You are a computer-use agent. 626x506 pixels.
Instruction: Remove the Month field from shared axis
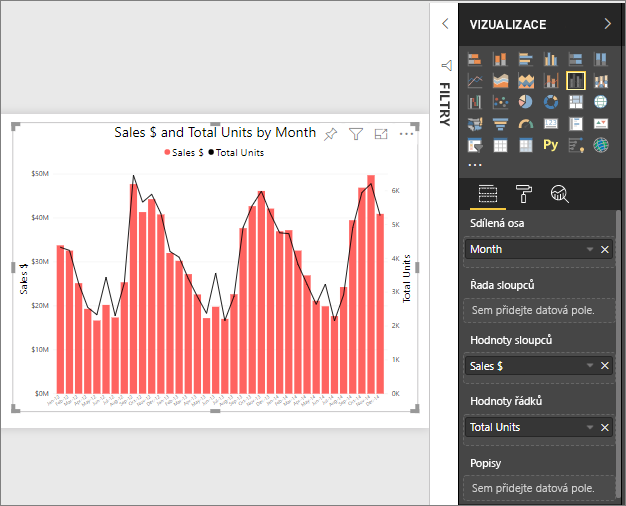pos(604,249)
